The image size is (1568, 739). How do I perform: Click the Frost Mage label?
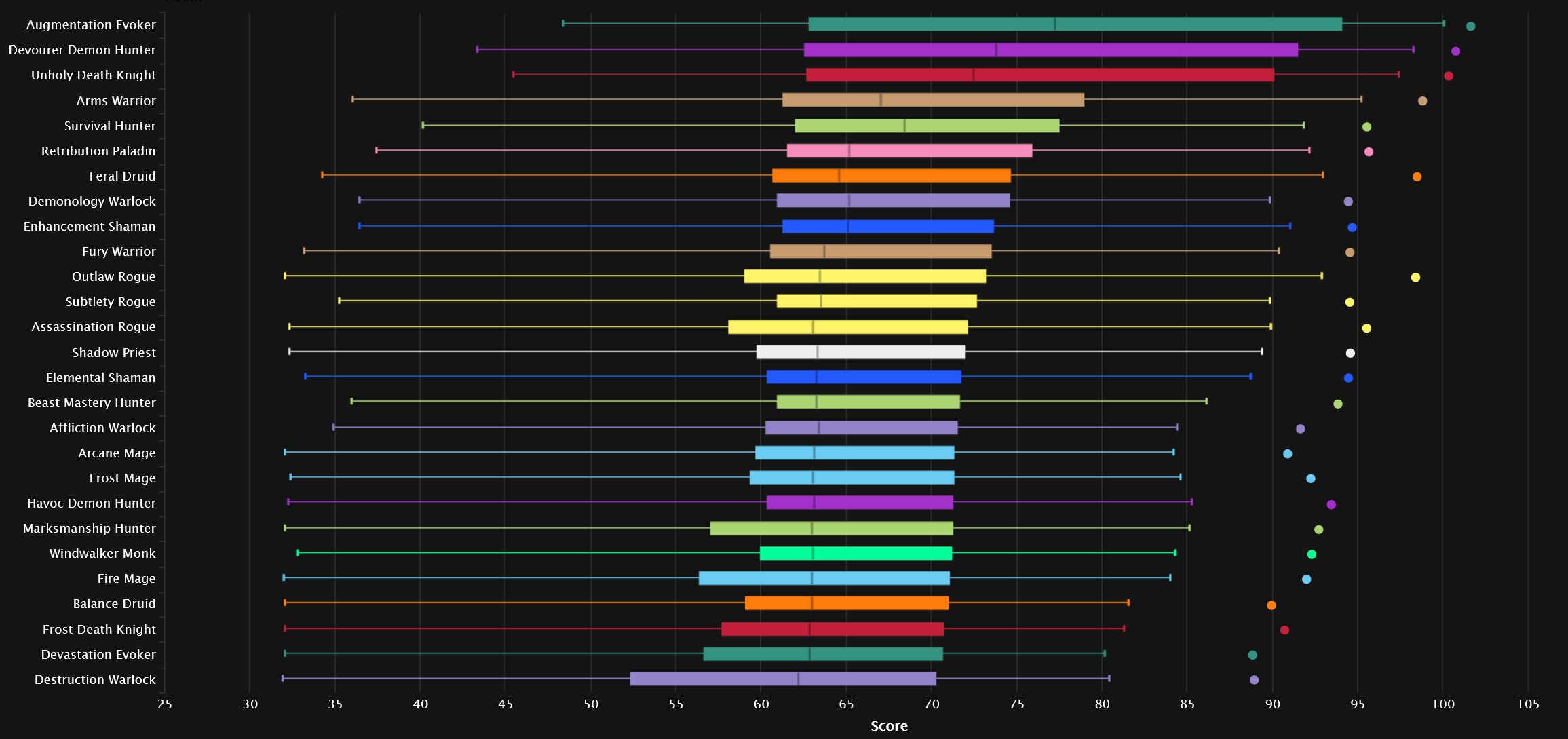coord(122,478)
